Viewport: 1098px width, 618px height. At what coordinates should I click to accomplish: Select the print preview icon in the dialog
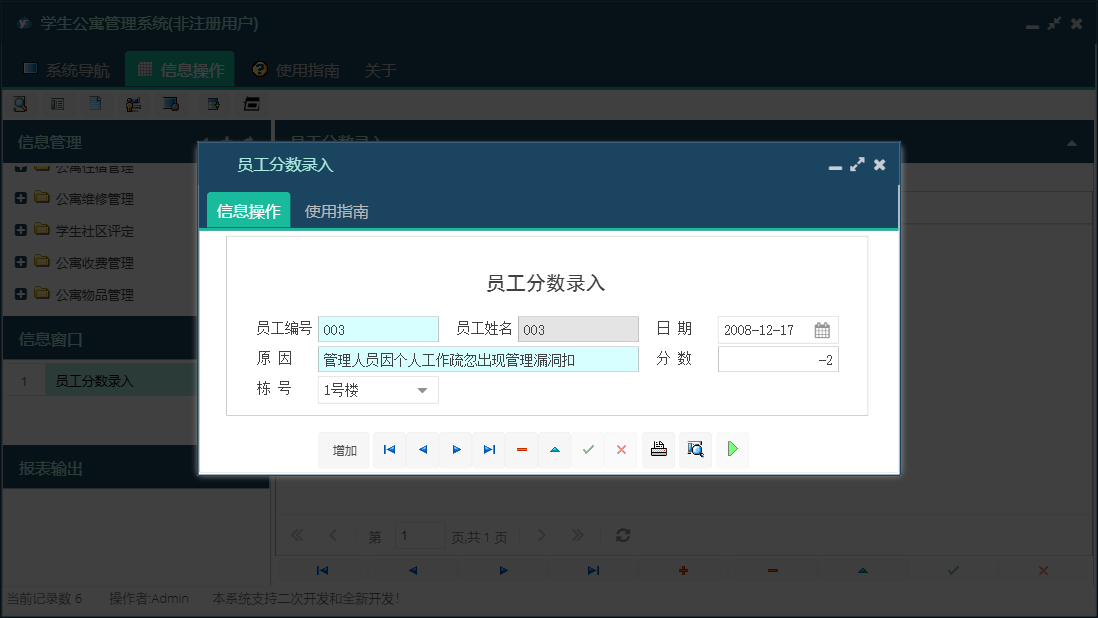[695, 449]
